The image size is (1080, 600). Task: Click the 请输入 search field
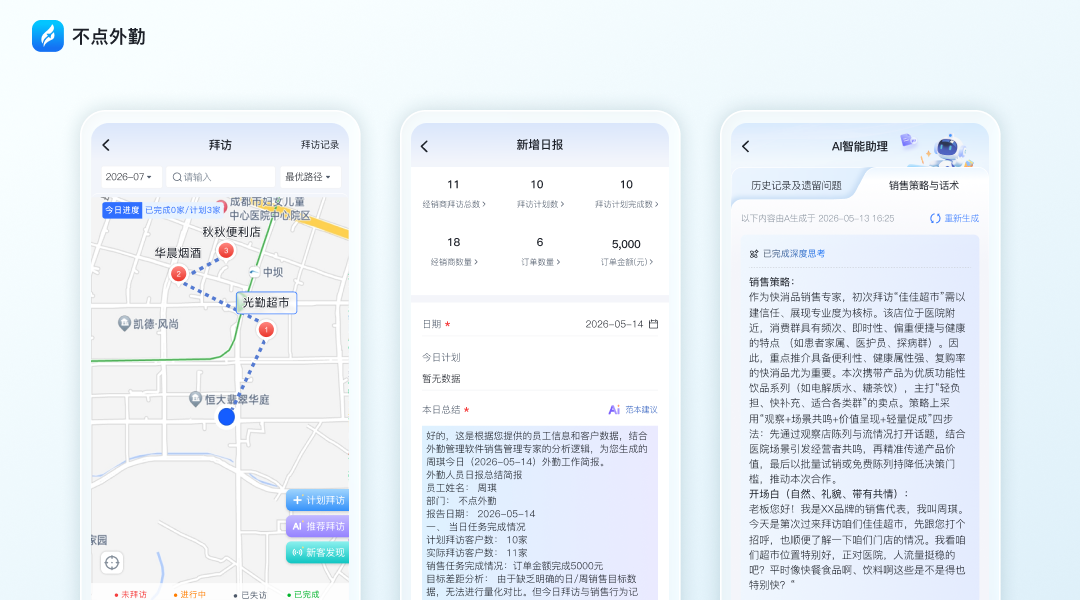tap(220, 177)
